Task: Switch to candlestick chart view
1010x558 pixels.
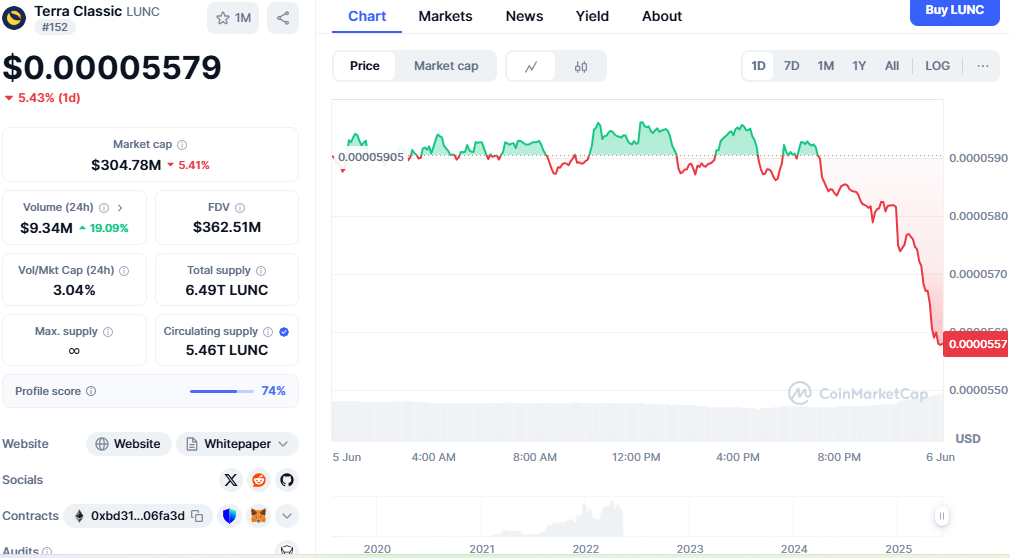Action: point(581,66)
